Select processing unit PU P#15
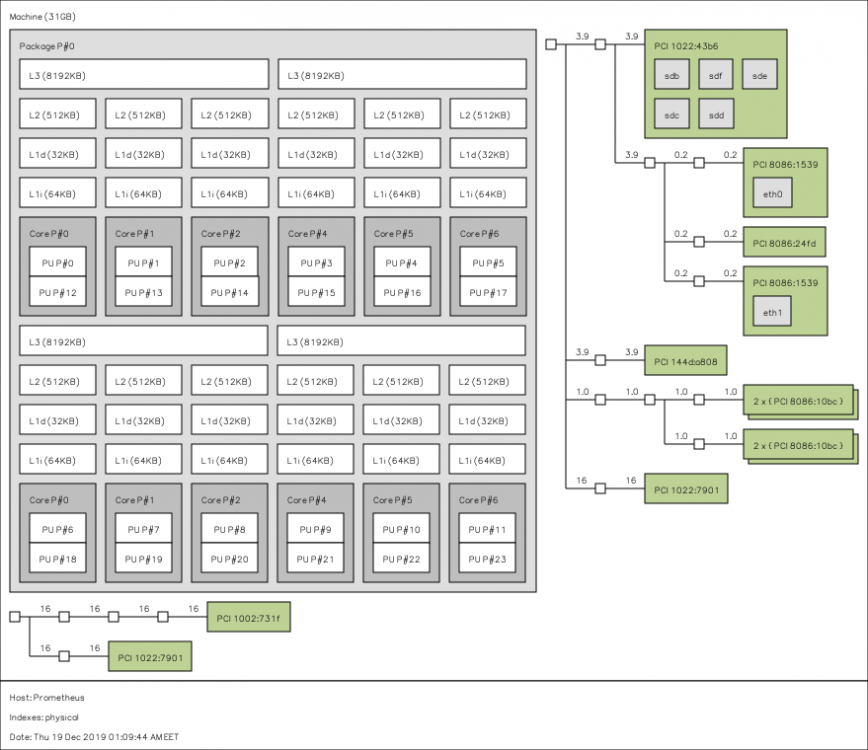 point(316,291)
